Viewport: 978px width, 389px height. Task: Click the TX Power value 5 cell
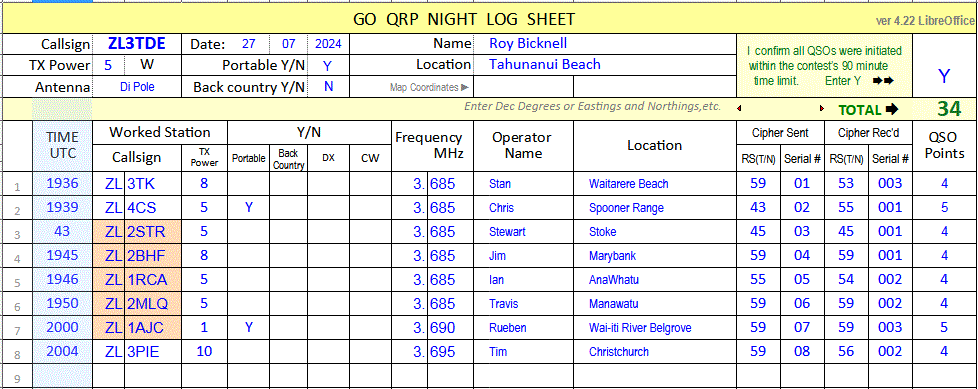(x=108, y=64)
